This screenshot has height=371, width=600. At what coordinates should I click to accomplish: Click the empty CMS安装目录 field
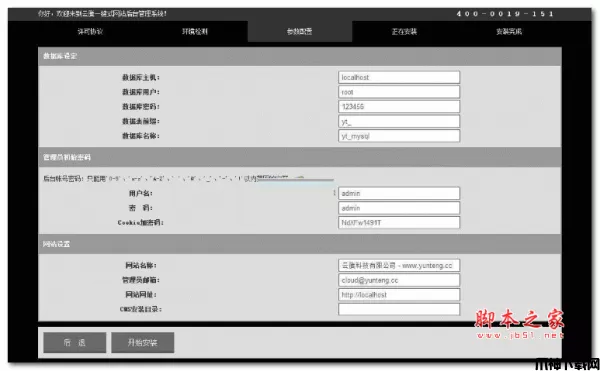coord(399,309)
